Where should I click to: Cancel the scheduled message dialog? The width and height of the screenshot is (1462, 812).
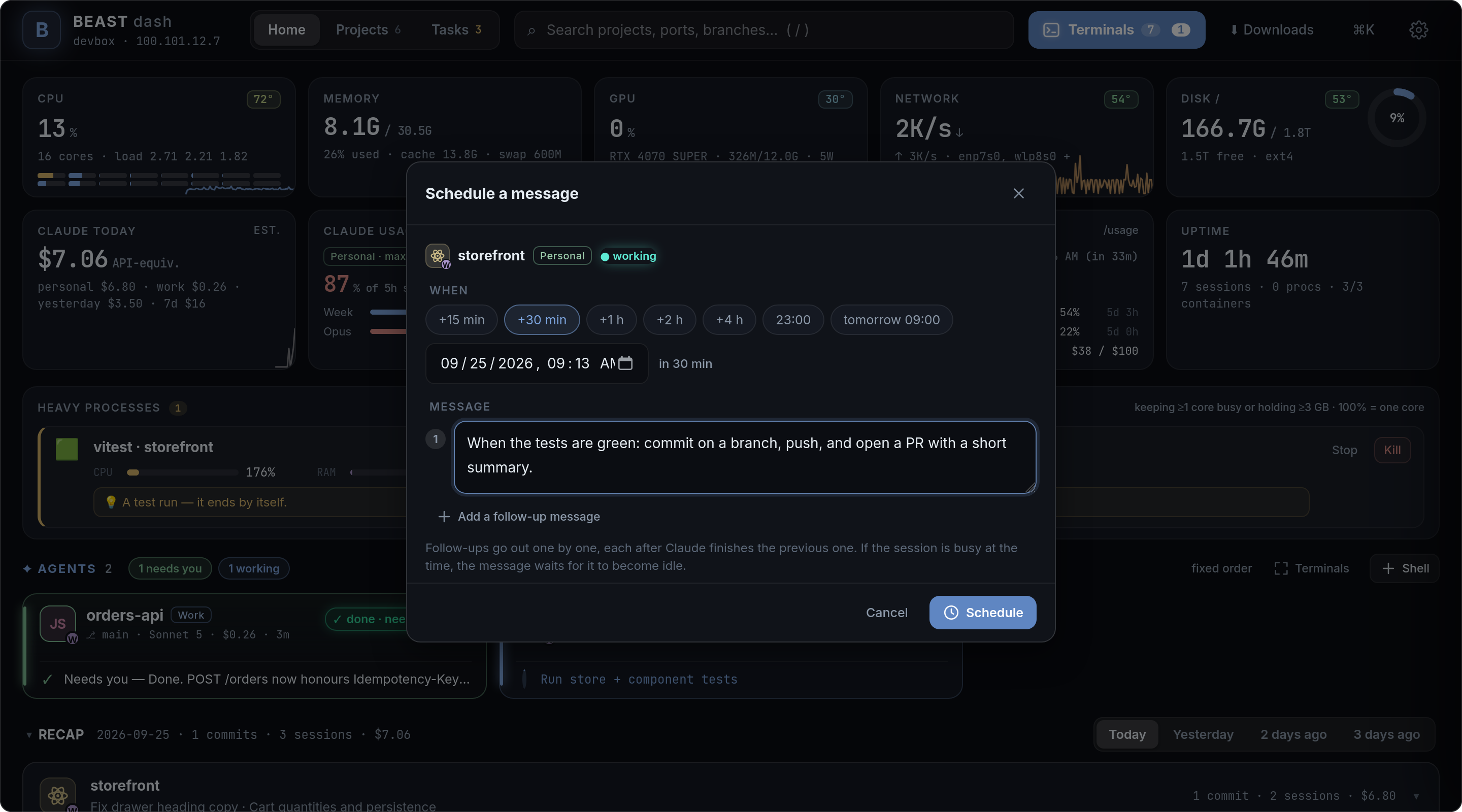click(886, 612)
